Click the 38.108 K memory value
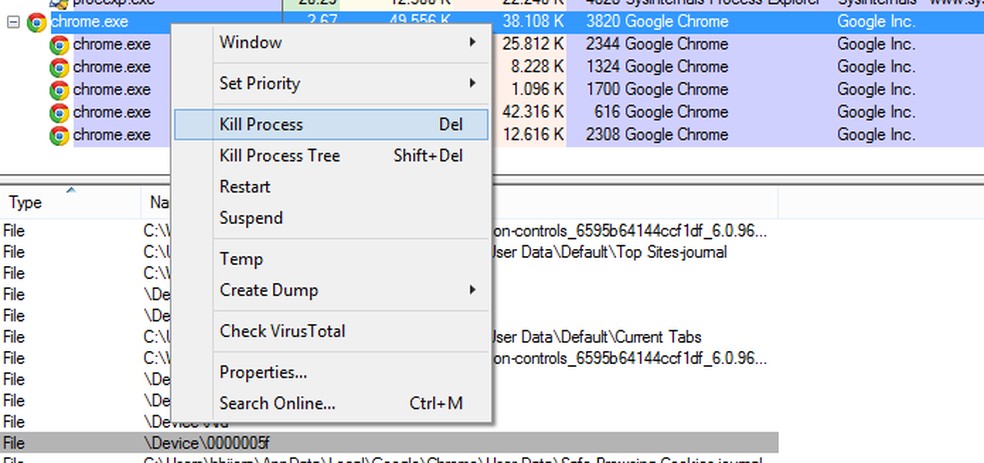 pos(533,22)
